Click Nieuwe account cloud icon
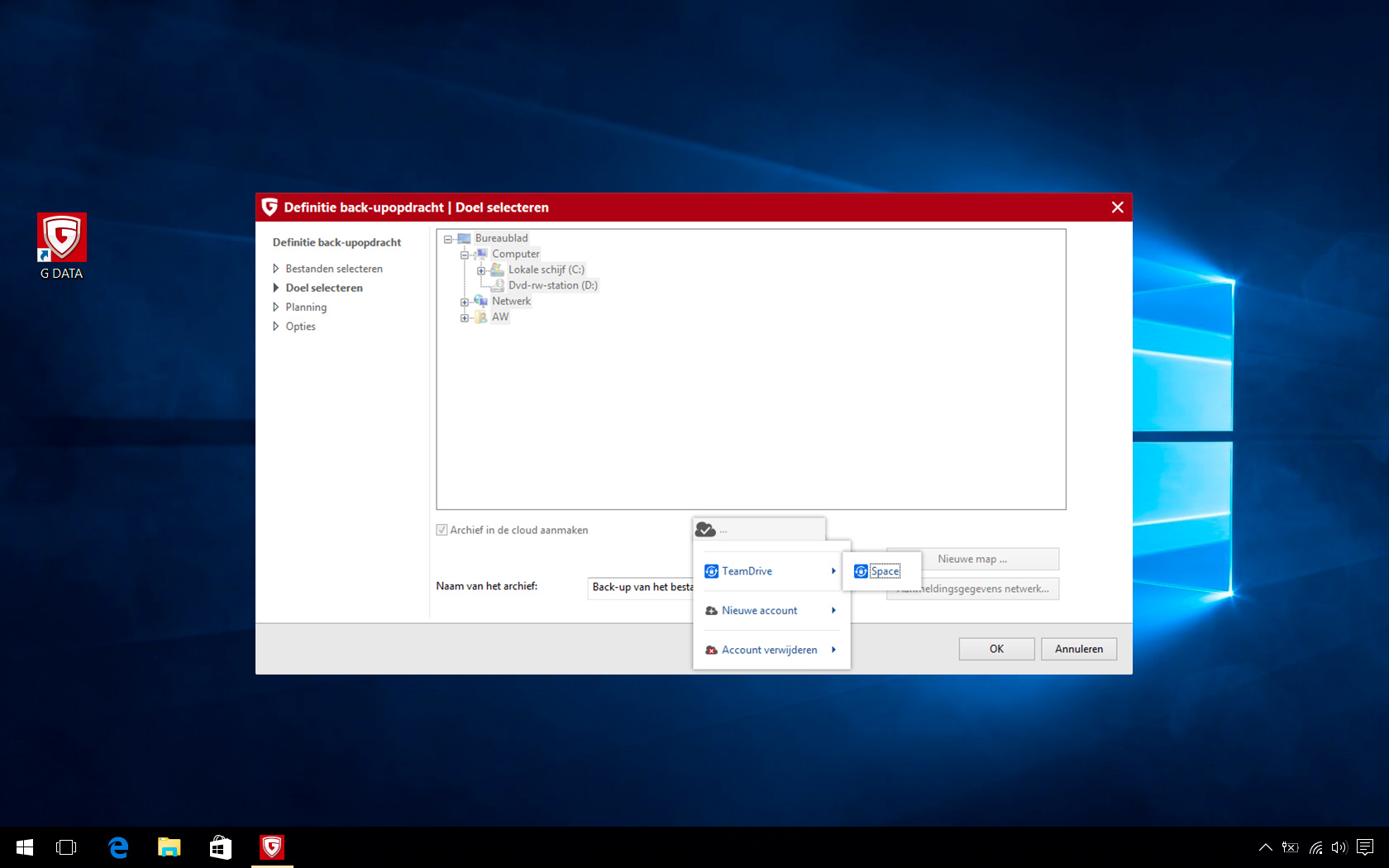This screenshot has width=1389, height=868. coord(711,611)
